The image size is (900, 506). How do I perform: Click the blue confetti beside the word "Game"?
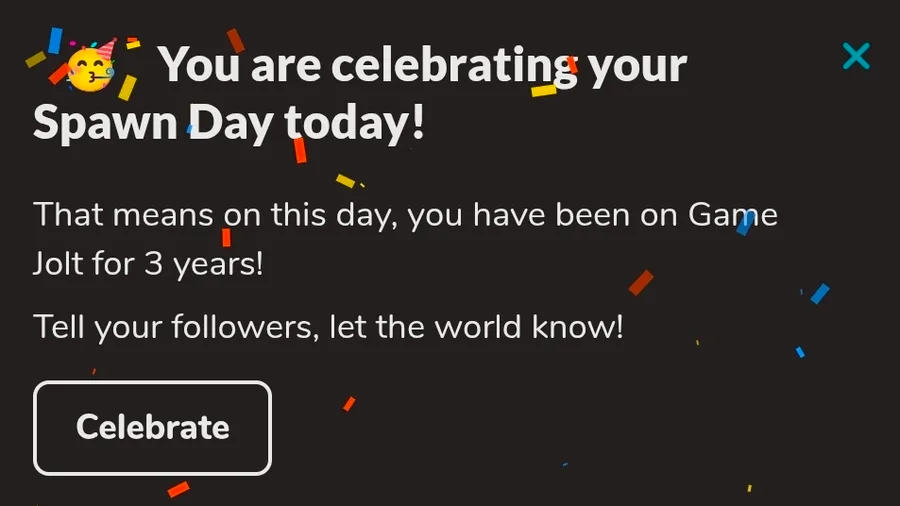point(744,223)
